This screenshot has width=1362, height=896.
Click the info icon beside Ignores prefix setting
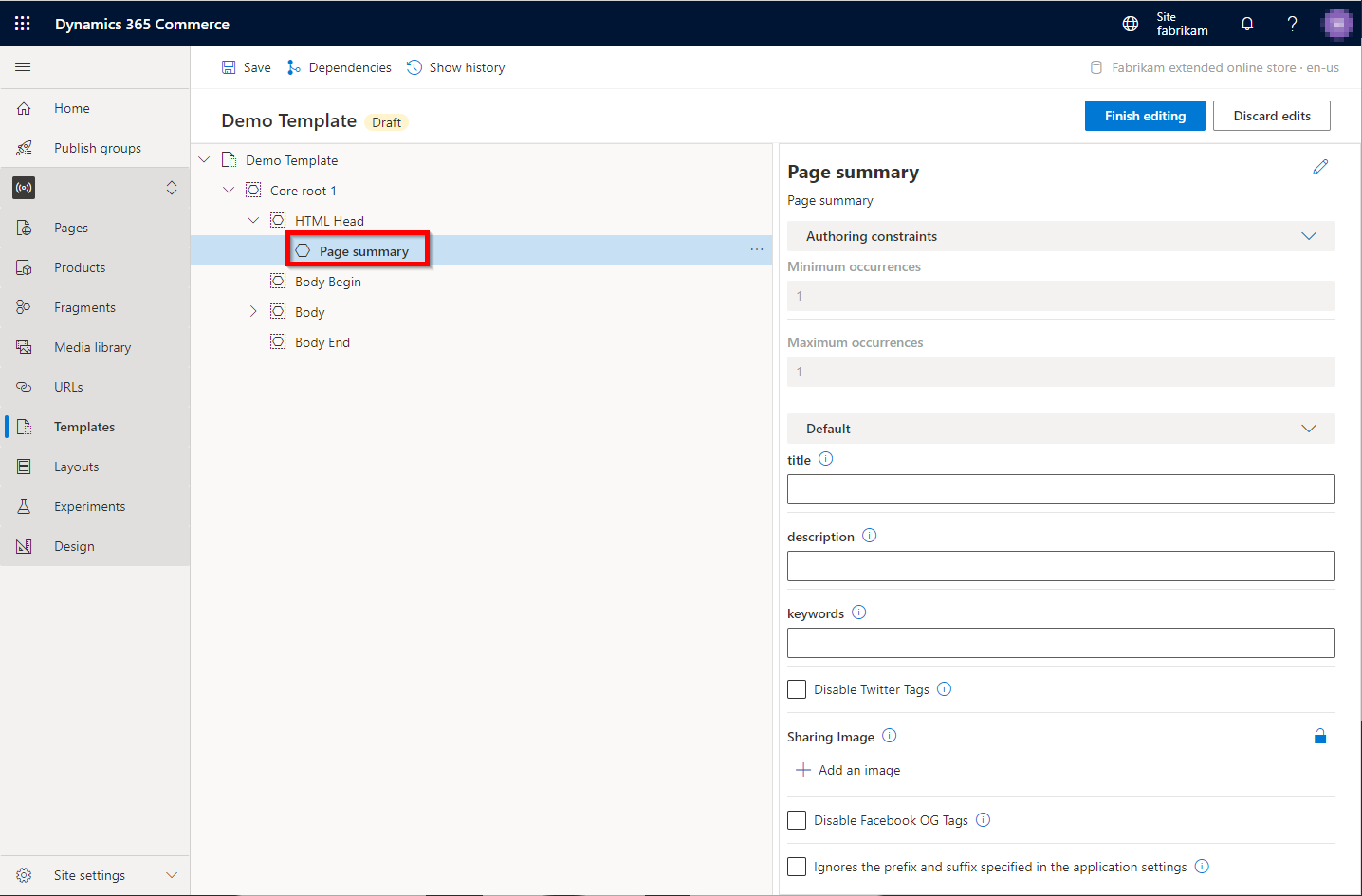pyautogui.click(x=1202, y=867)
